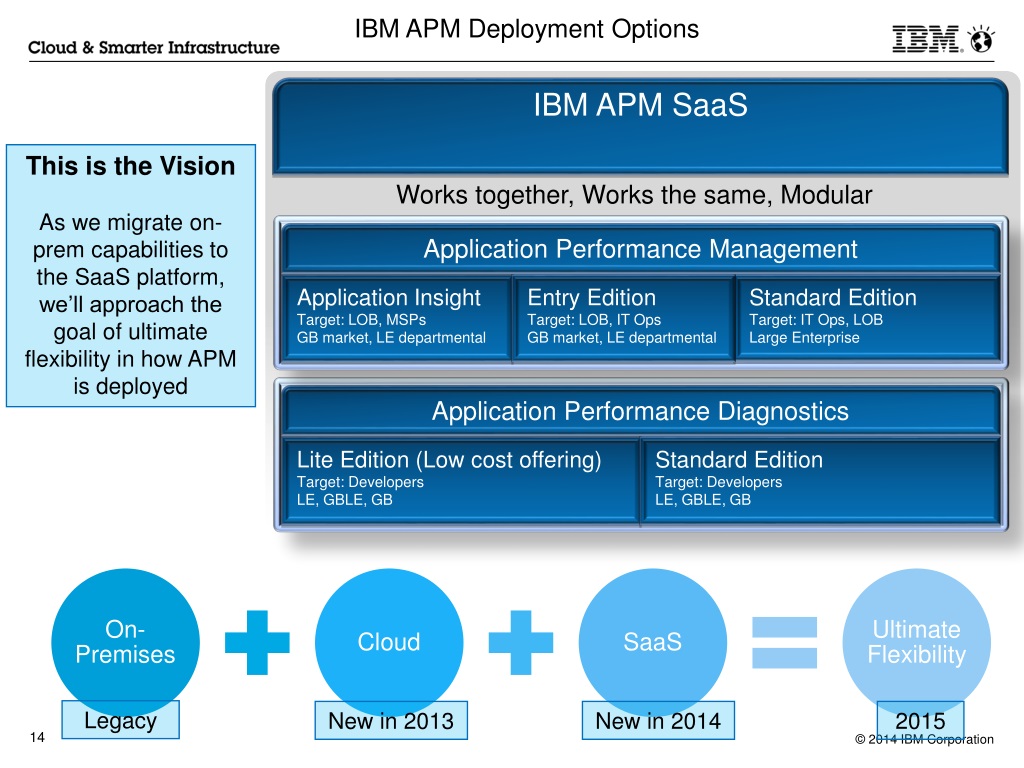The height and width of the screenshot is (768, 1024).
Task: Click the New in 2013 label
Action: click(391, 720)
